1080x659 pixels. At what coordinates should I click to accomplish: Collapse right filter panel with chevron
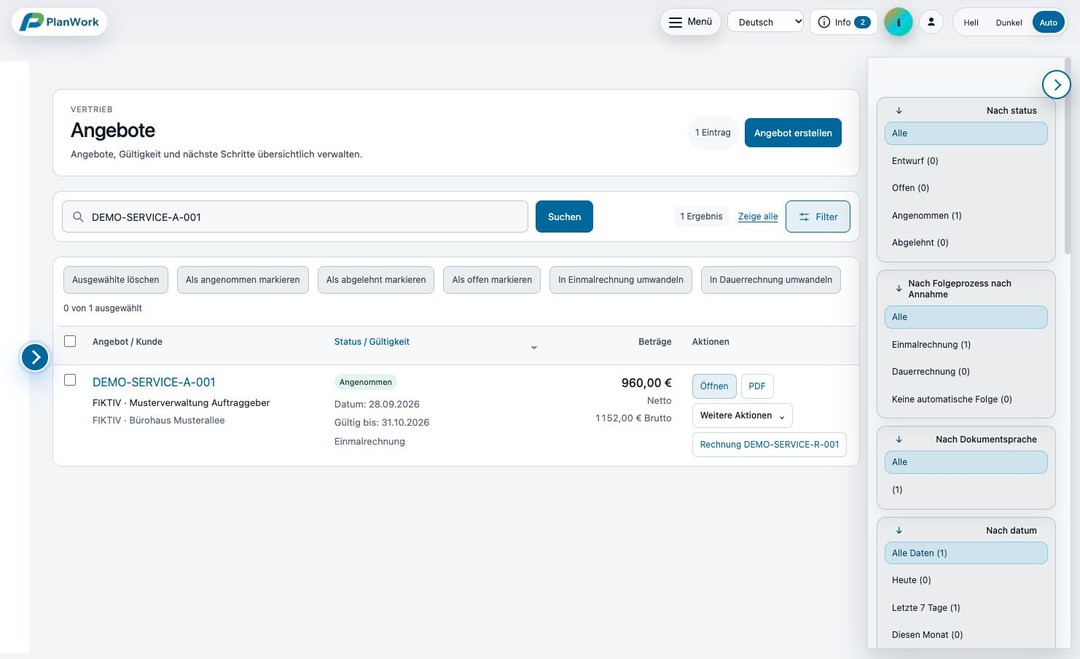pos(1057,85)
